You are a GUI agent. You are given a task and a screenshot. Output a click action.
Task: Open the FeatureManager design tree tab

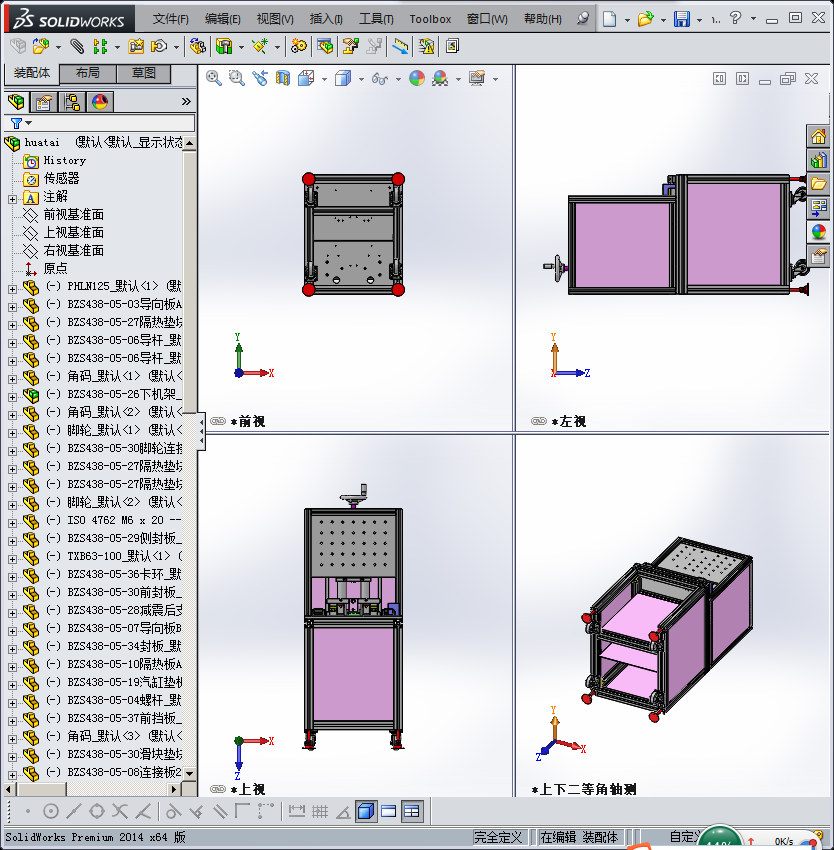[x=16, y=102]
